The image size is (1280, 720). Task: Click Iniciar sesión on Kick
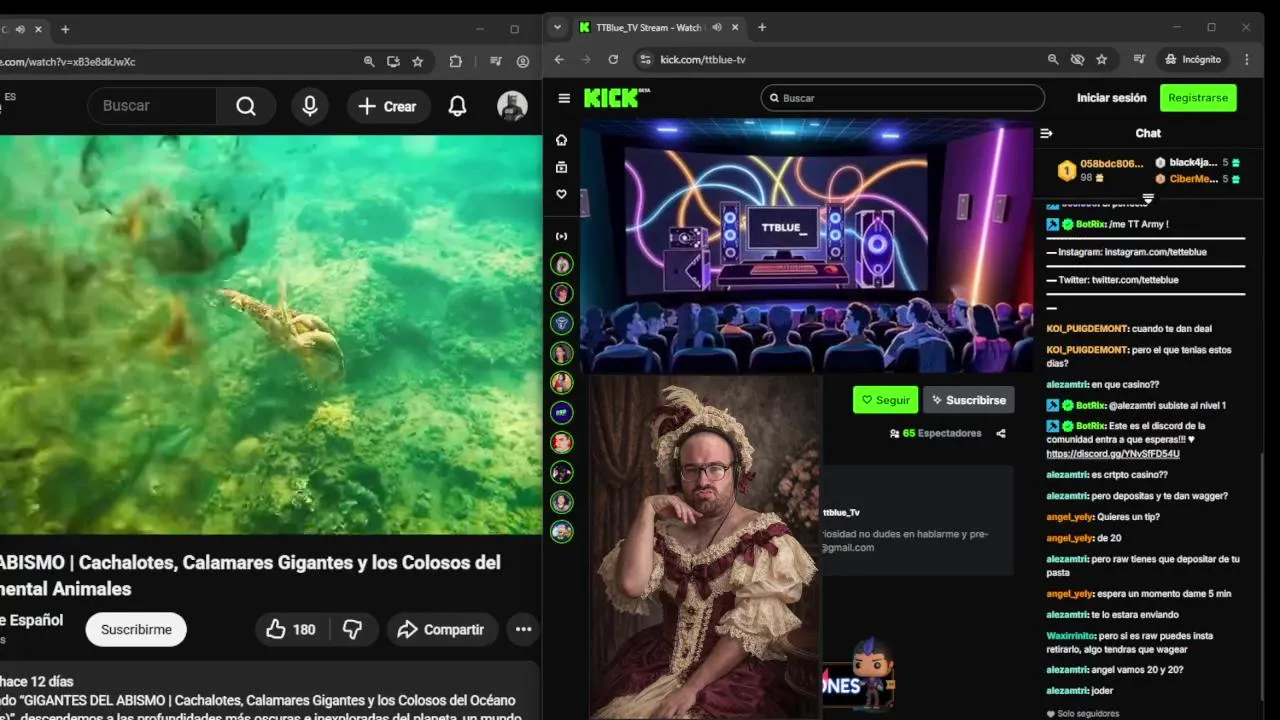point(1111,98)
